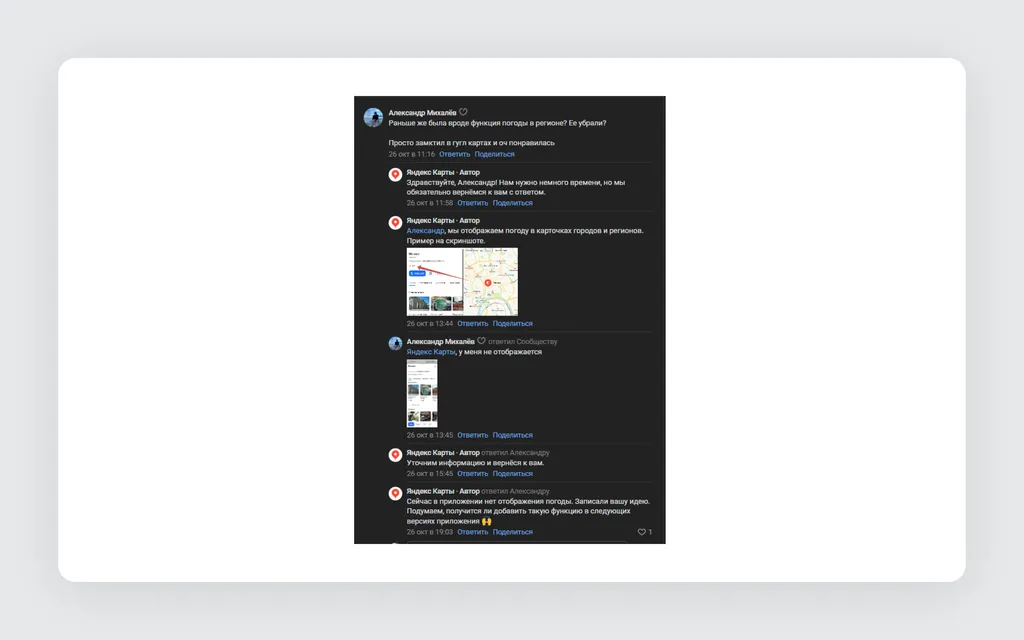Open Александр Михалёв's avatar on the top comment
This screenshot has height=640, width=1024.
(x=374, y=118)
